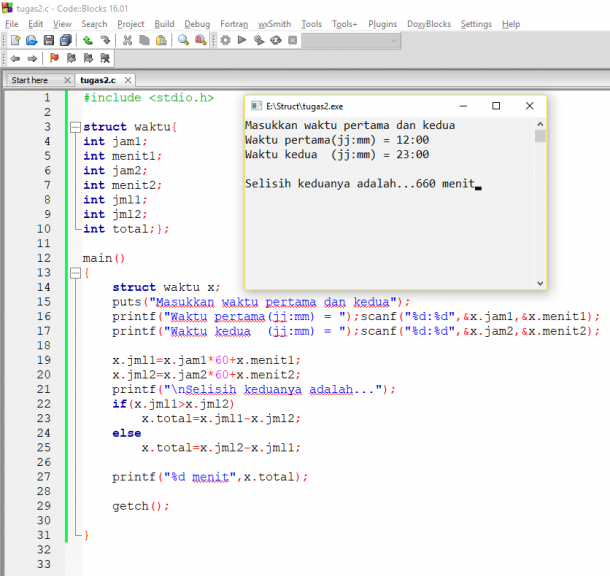This screenshot has width=610, height=576.
Task: Click the Build gear icon
Action: (225, 40)
